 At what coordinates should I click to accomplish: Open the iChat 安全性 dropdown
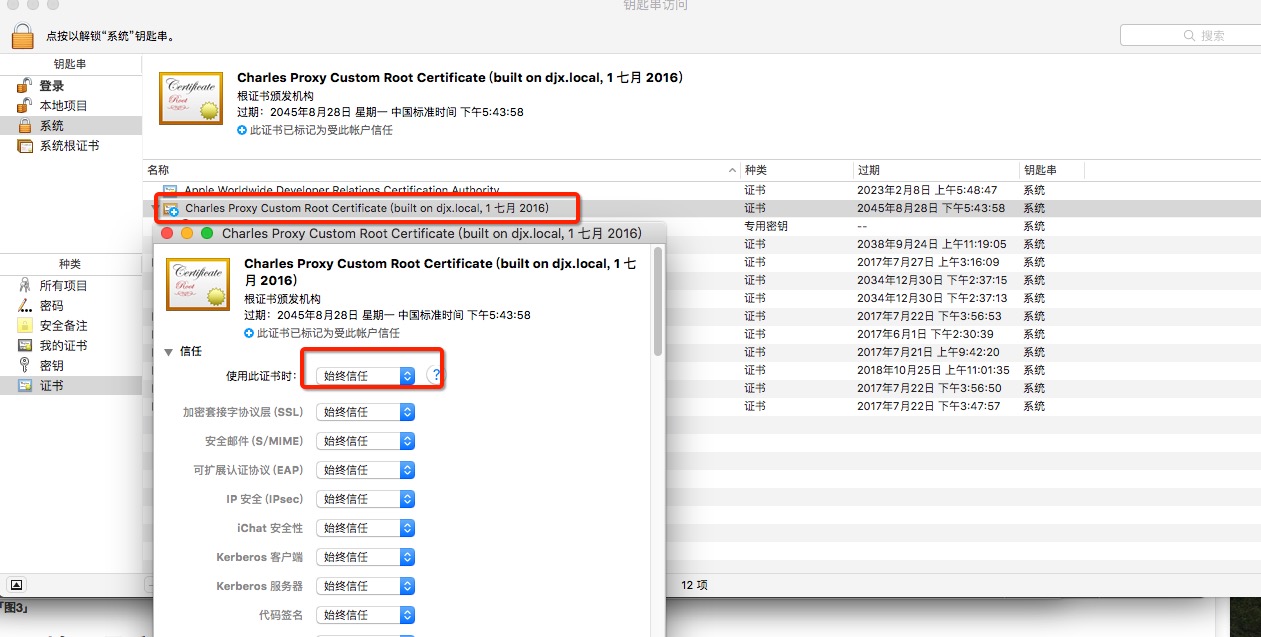(365, 528)
